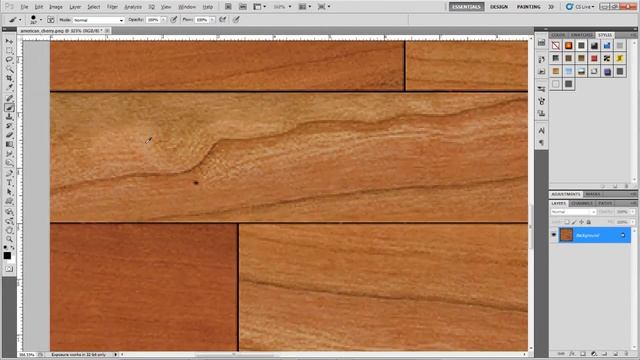Viewport: 640px width, 360px height.
Task: Switch to the Channels tab
Action: point(581,203)
